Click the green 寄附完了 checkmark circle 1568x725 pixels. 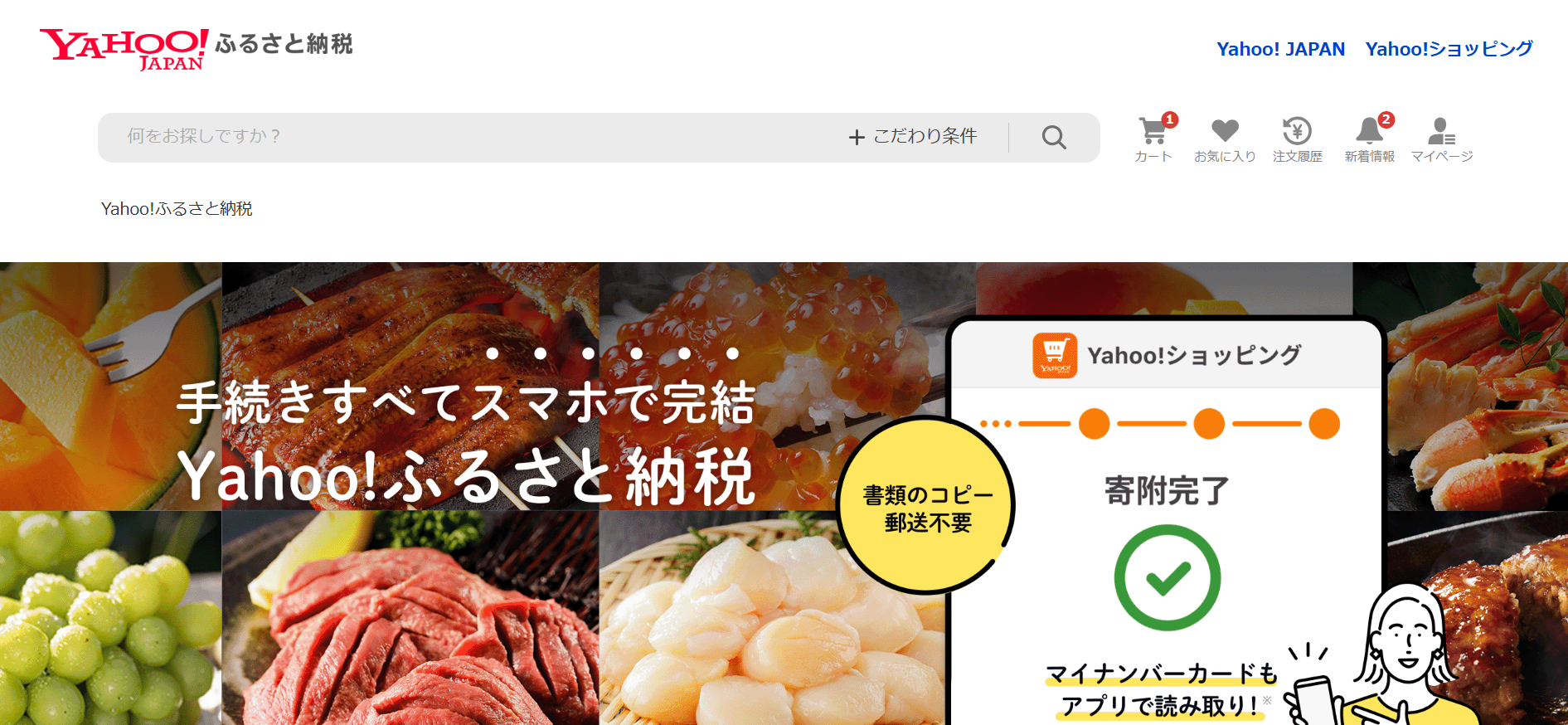(x=1167, y=577)
